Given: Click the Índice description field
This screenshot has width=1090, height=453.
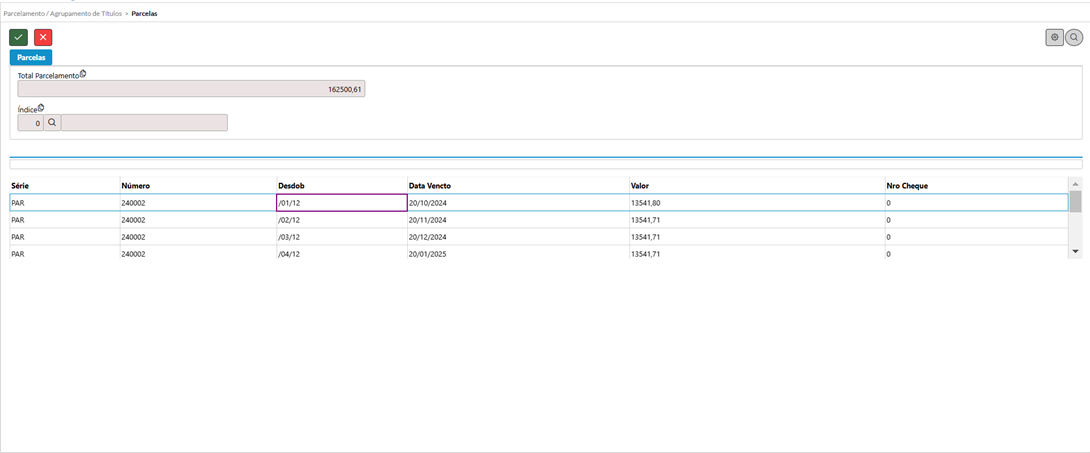Looking at the screenshot, I should click(x=144, y=123).
